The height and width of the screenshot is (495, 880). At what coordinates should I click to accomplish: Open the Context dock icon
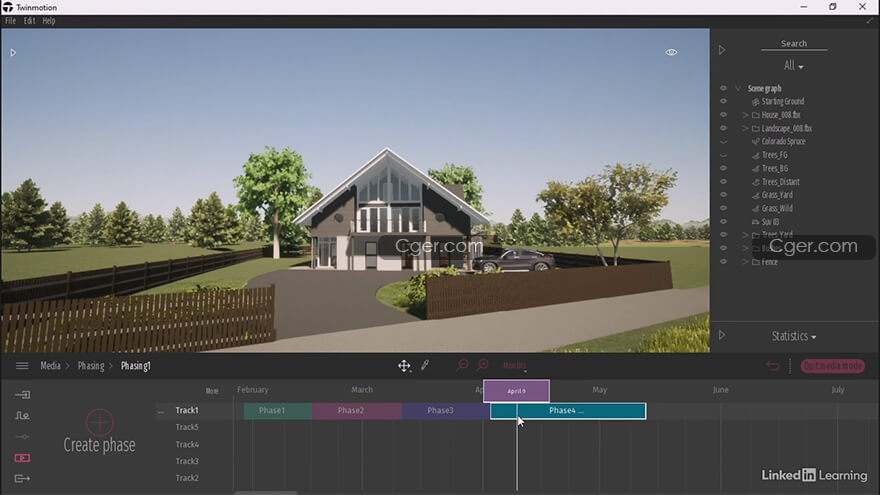tap(22, 415)
